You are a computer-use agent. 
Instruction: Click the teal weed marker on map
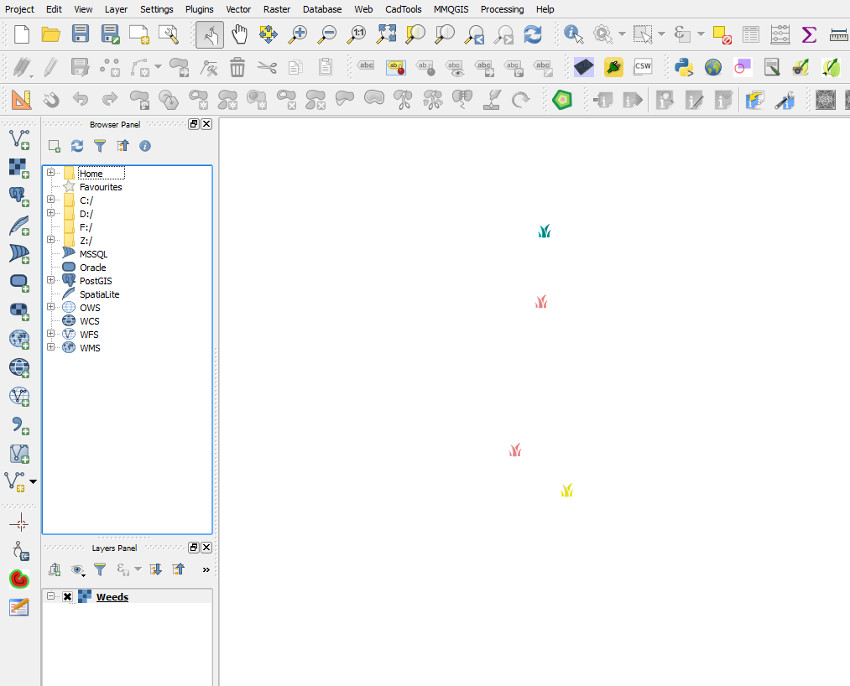[544, 231]
